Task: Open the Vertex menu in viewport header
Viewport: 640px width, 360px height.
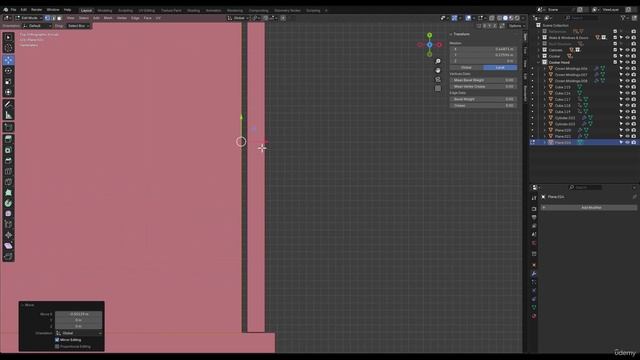Action: coord(122,18)
